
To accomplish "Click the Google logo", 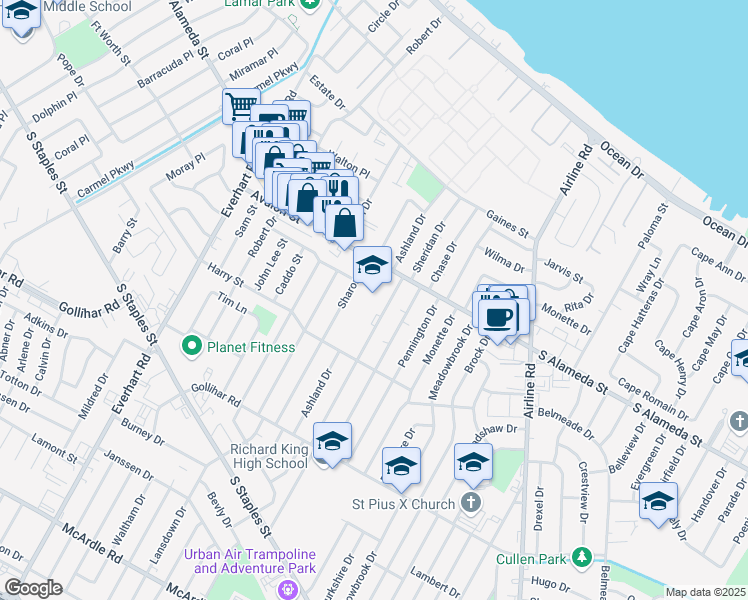I will tap(33, 588).
